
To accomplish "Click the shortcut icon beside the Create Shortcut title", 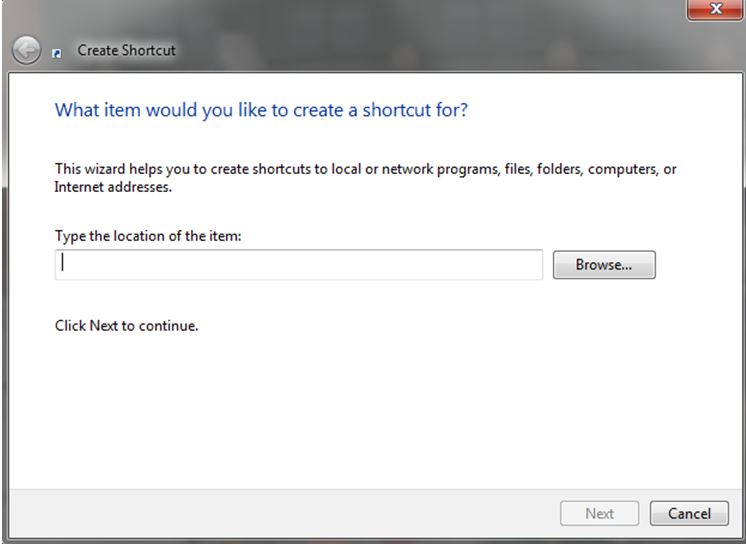I will [57, 52].
